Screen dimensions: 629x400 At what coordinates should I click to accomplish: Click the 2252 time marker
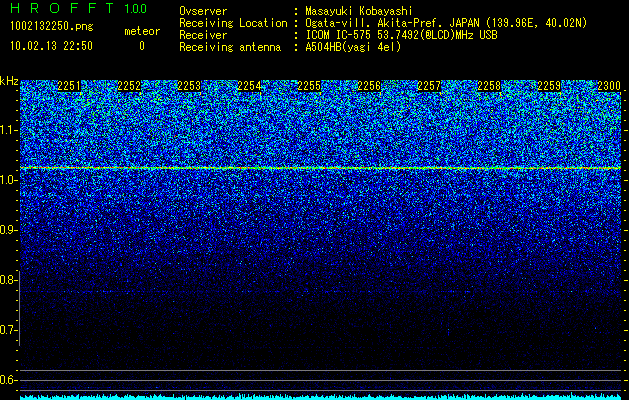[x=129, y=86]
